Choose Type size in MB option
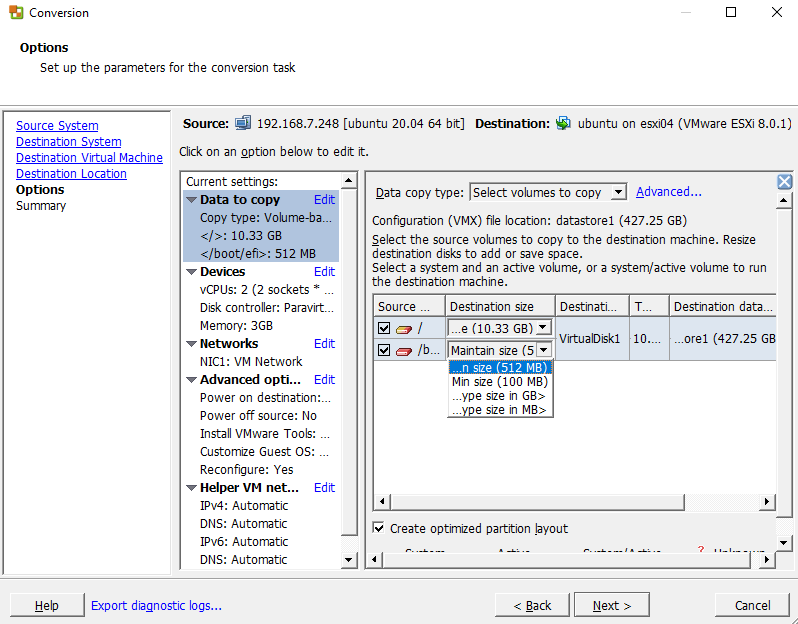This screenshot has height=624, width=798. (500, 410)
